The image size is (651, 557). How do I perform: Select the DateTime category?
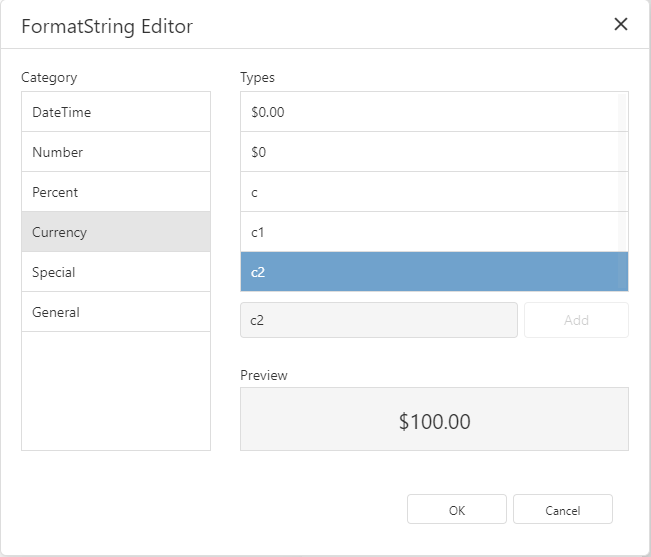115,112
